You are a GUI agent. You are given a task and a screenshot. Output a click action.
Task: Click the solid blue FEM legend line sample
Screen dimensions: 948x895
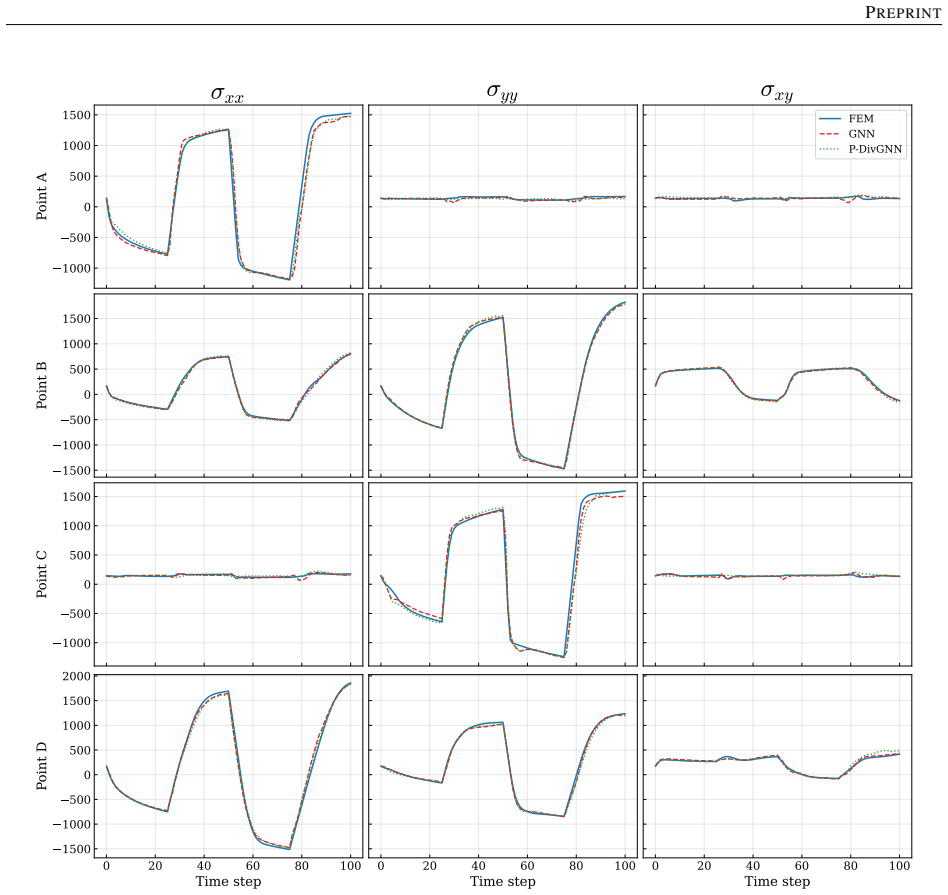pyautogui.click(x=830, y=119)
